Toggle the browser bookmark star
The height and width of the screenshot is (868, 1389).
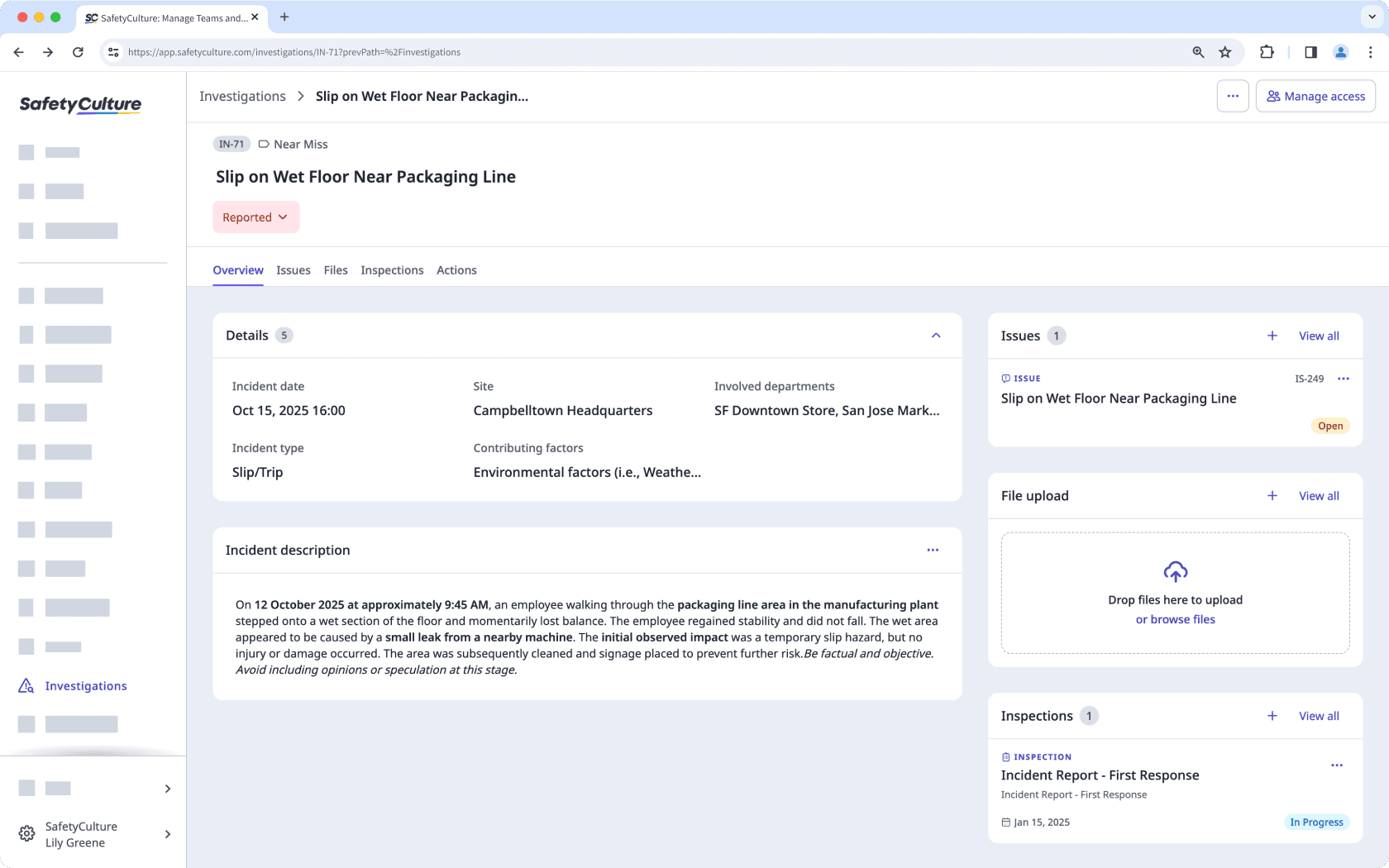(1225, 51)
